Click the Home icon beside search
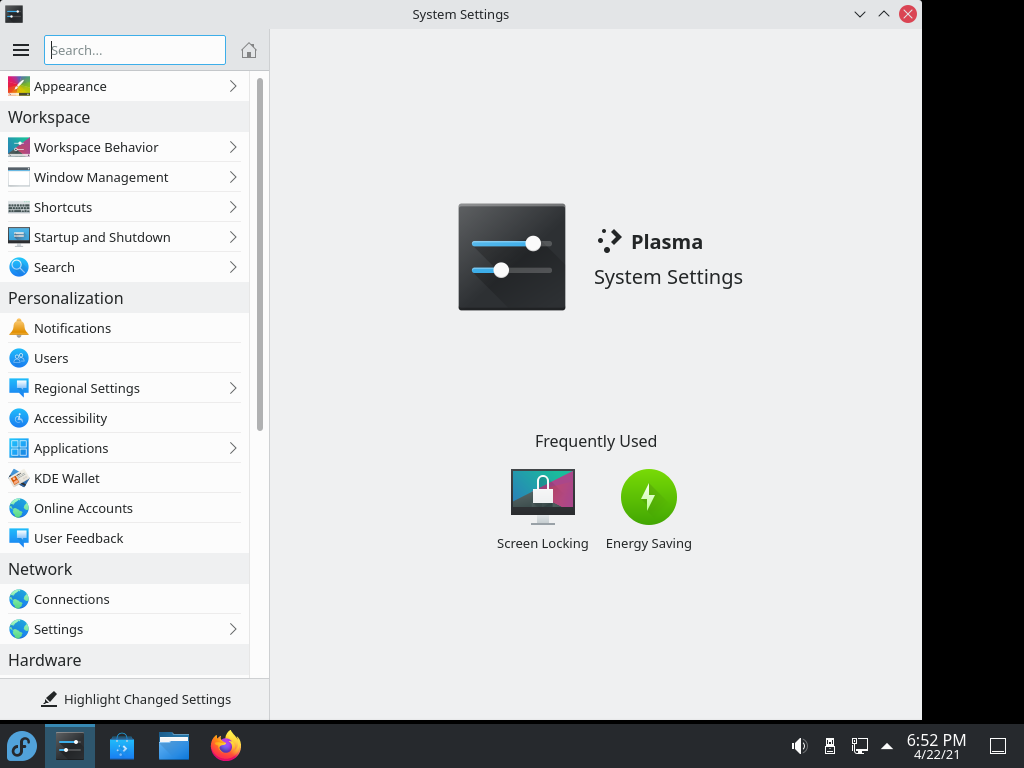Screen dimensions: 1024x768 pyautogui.click(x=248, y=50)
